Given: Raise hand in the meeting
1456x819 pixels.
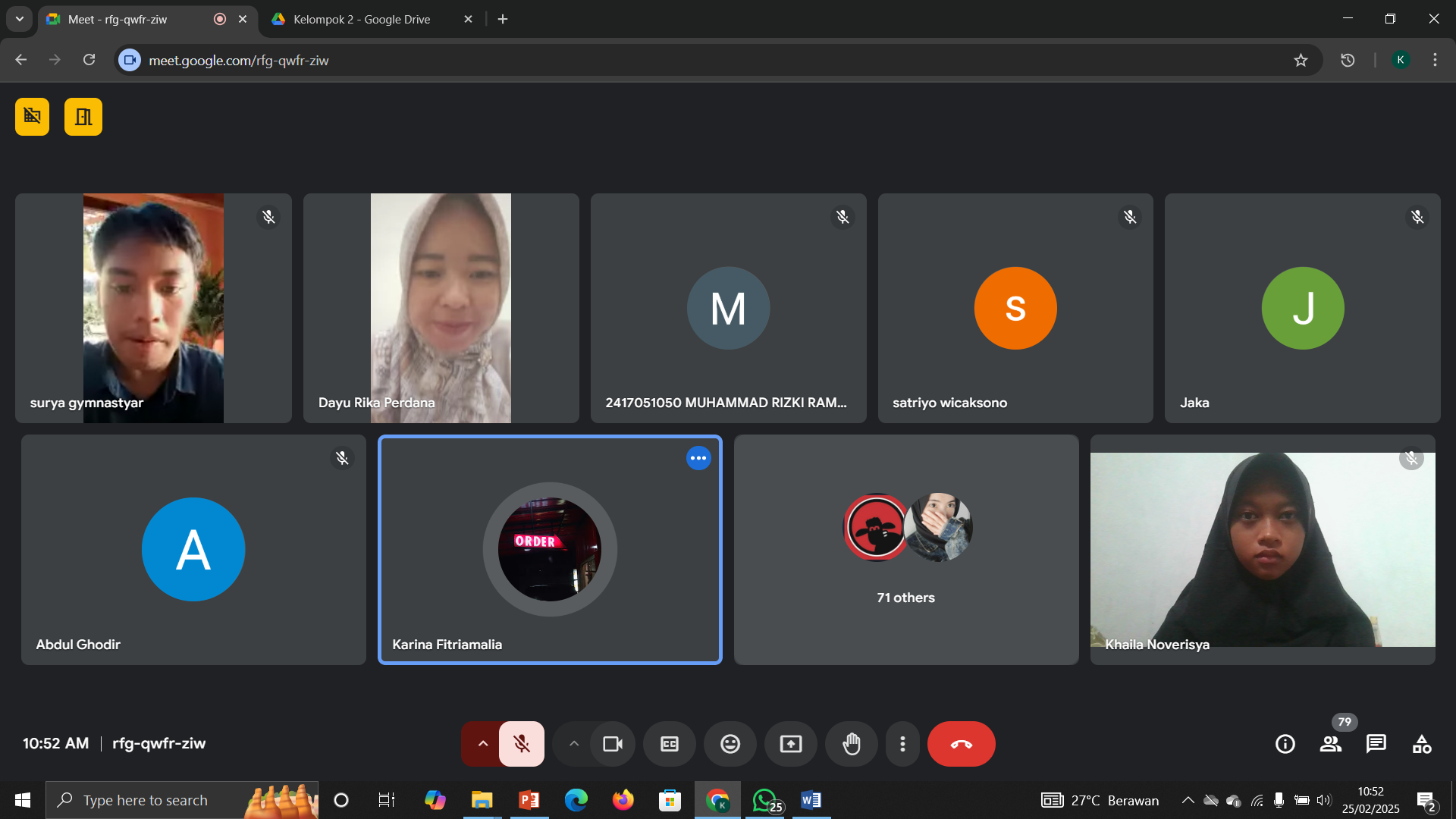Looking at the screenshot, I should (852, 744).
